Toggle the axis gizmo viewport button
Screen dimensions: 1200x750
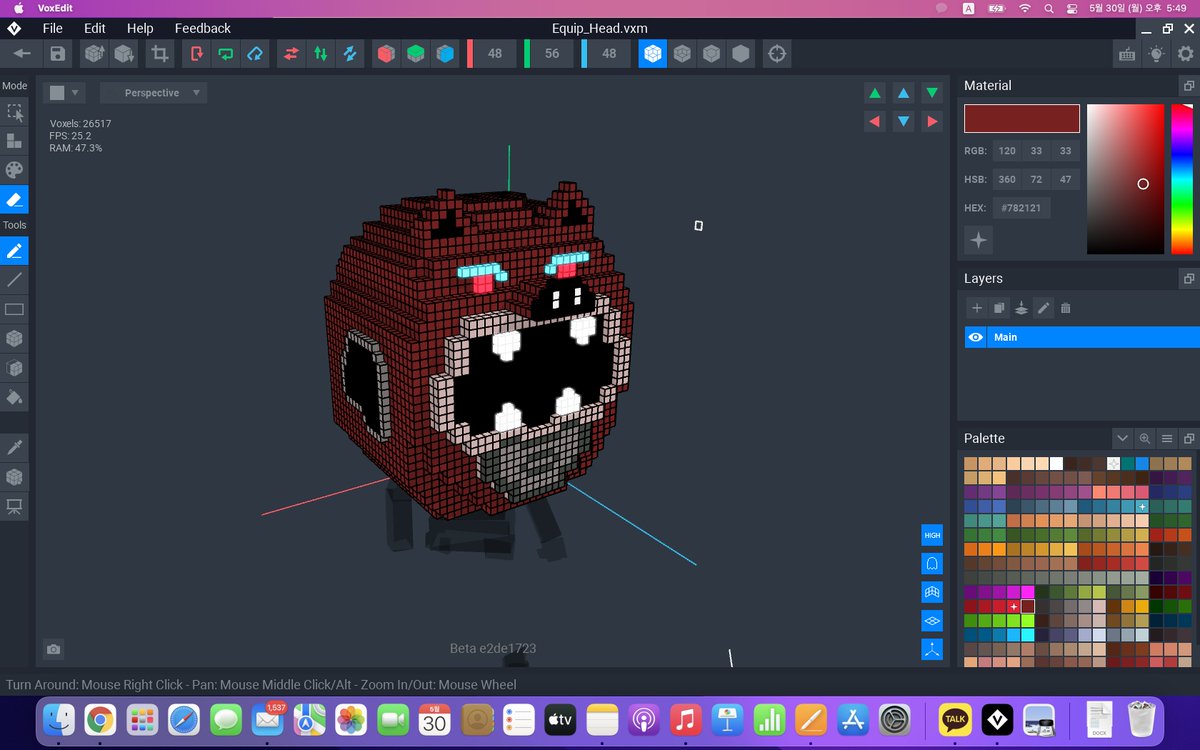pyautogui.click(x=932, y=650)
